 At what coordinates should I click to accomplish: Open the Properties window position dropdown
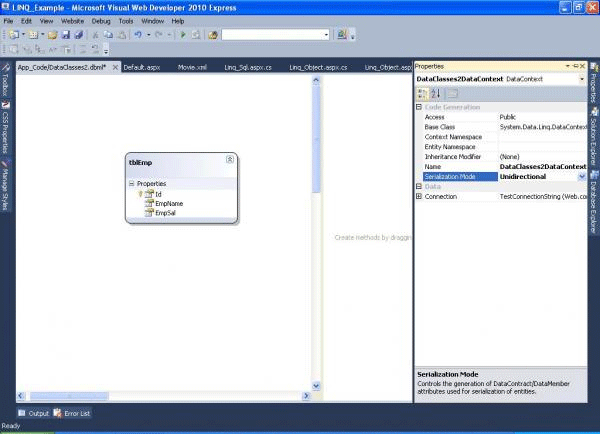[x=567, y=66]
